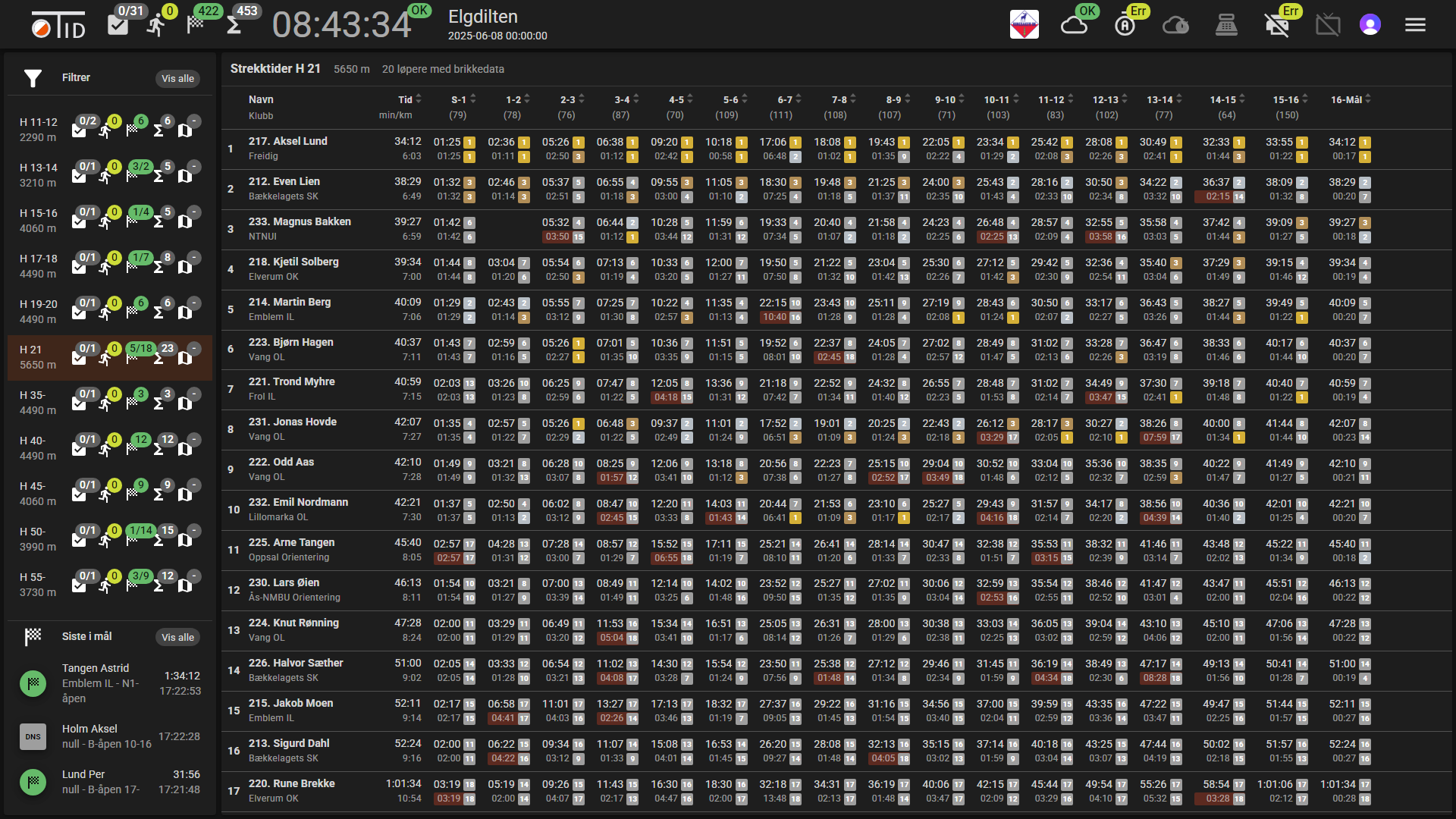Open runner 217. Aksel Lund row

pyautogui.click(x=837, y=149)
